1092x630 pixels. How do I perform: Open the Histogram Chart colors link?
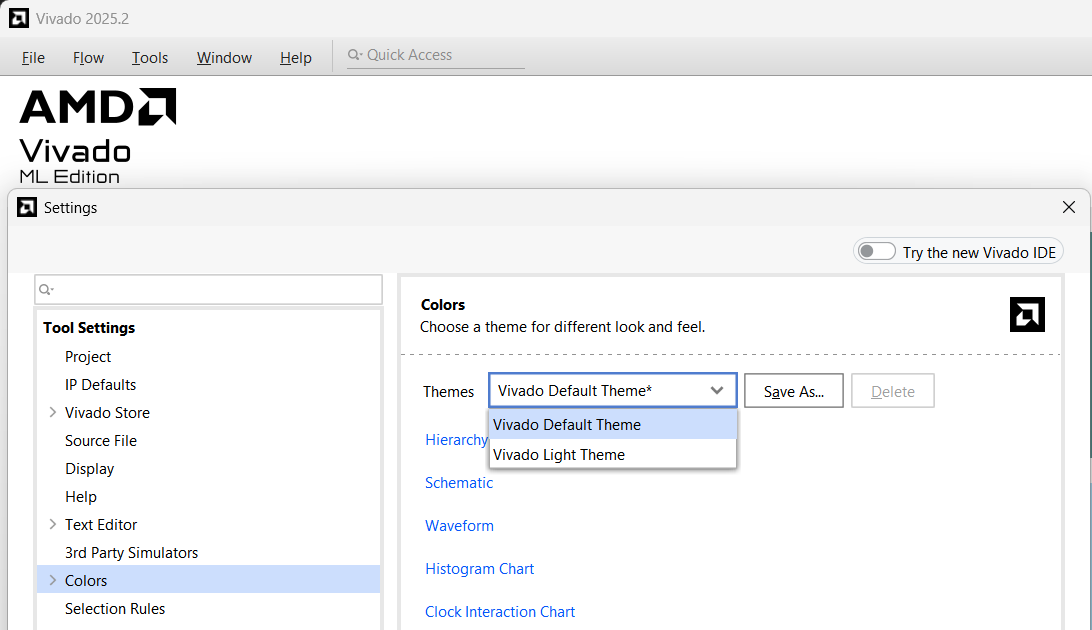pos(479,569)
